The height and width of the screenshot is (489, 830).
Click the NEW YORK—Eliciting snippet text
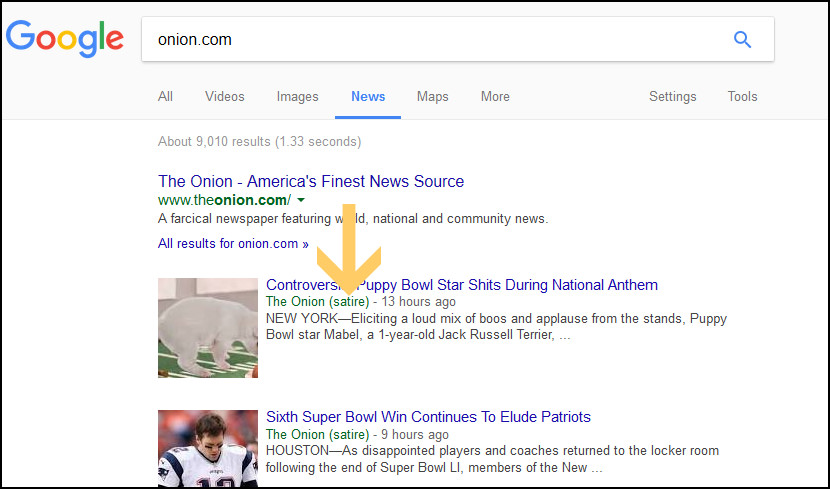pos(497,327)
